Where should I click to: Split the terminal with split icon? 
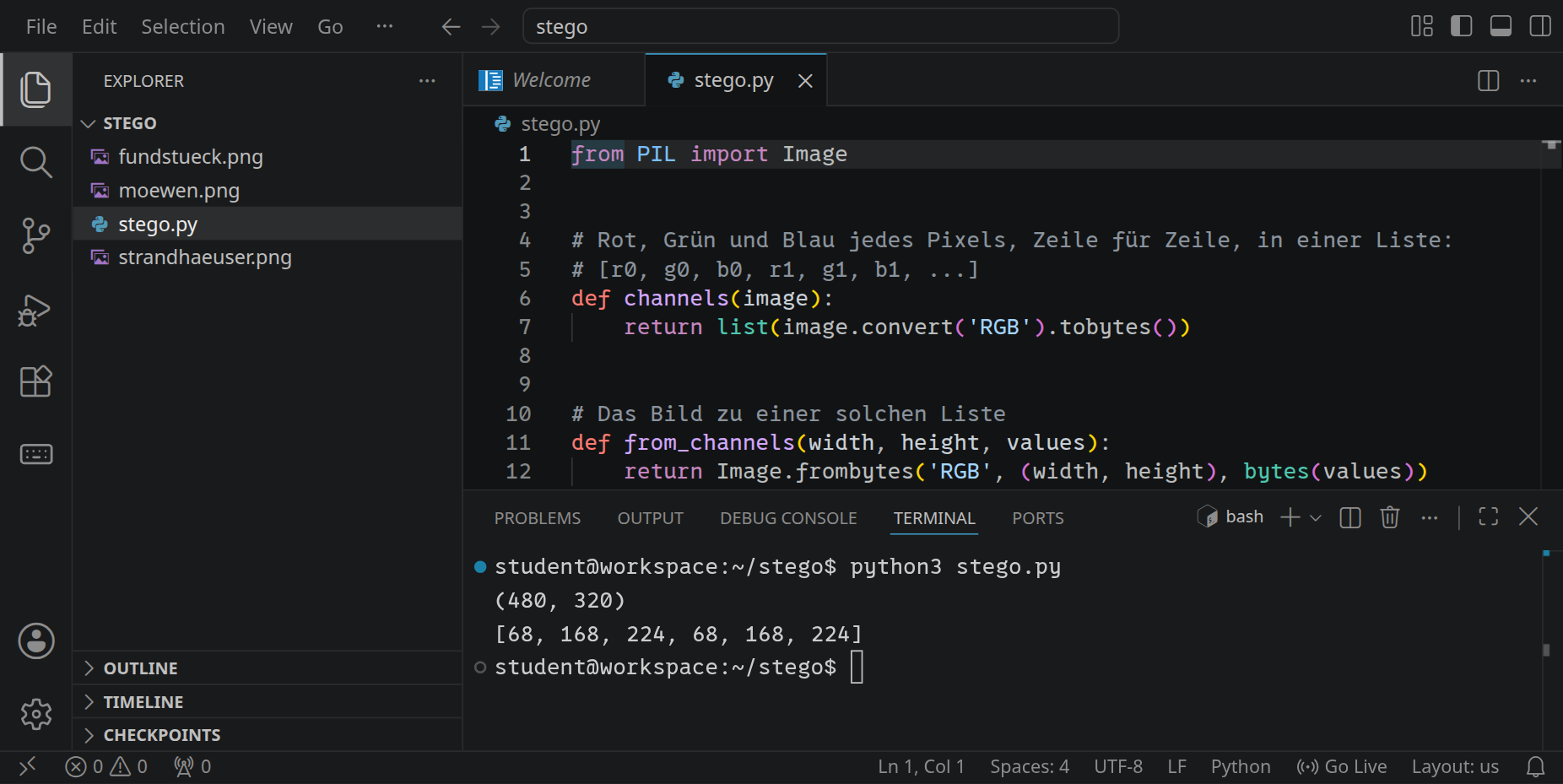1350,517
